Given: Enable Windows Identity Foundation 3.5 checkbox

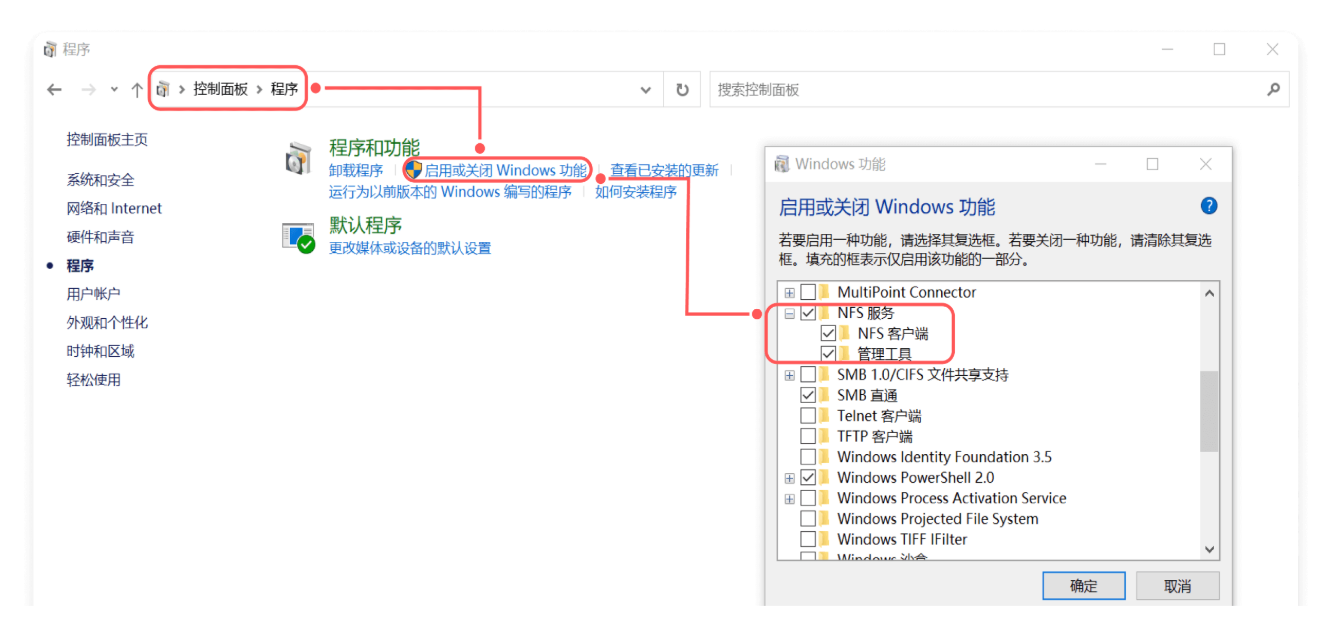Looking at the screenshot, I should [808, 457].
